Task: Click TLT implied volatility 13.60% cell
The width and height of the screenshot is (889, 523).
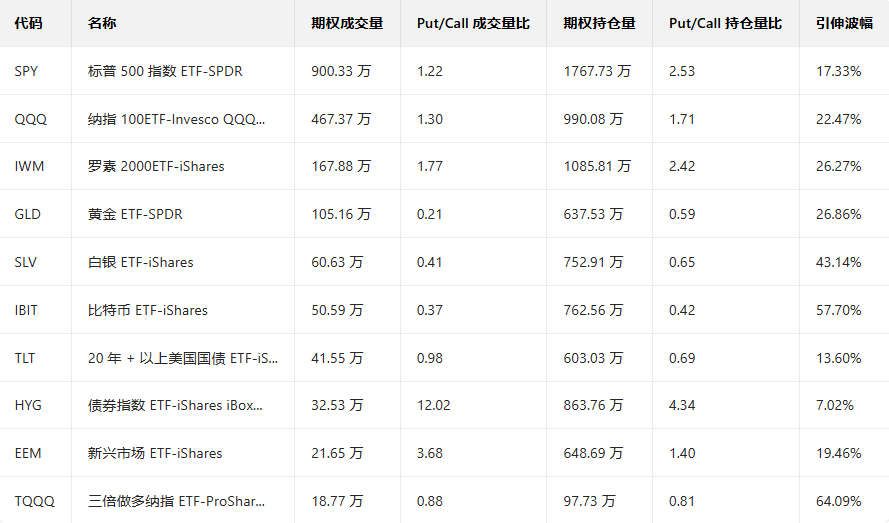Action: (838, 358)
